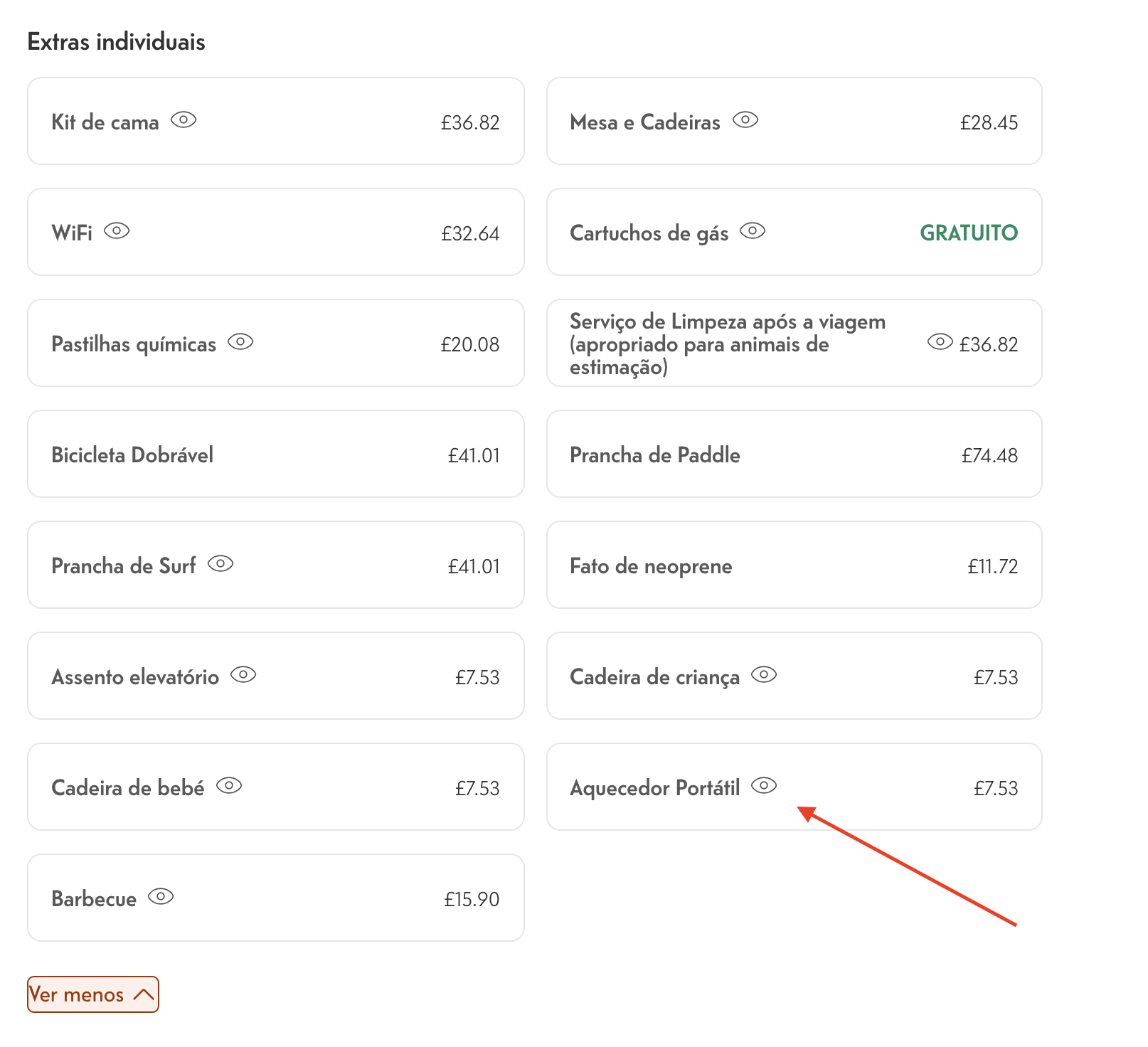Click the £15.90 price on Barbecue
This screenshot has height=1047, width=1148.
tap(472, 899)
